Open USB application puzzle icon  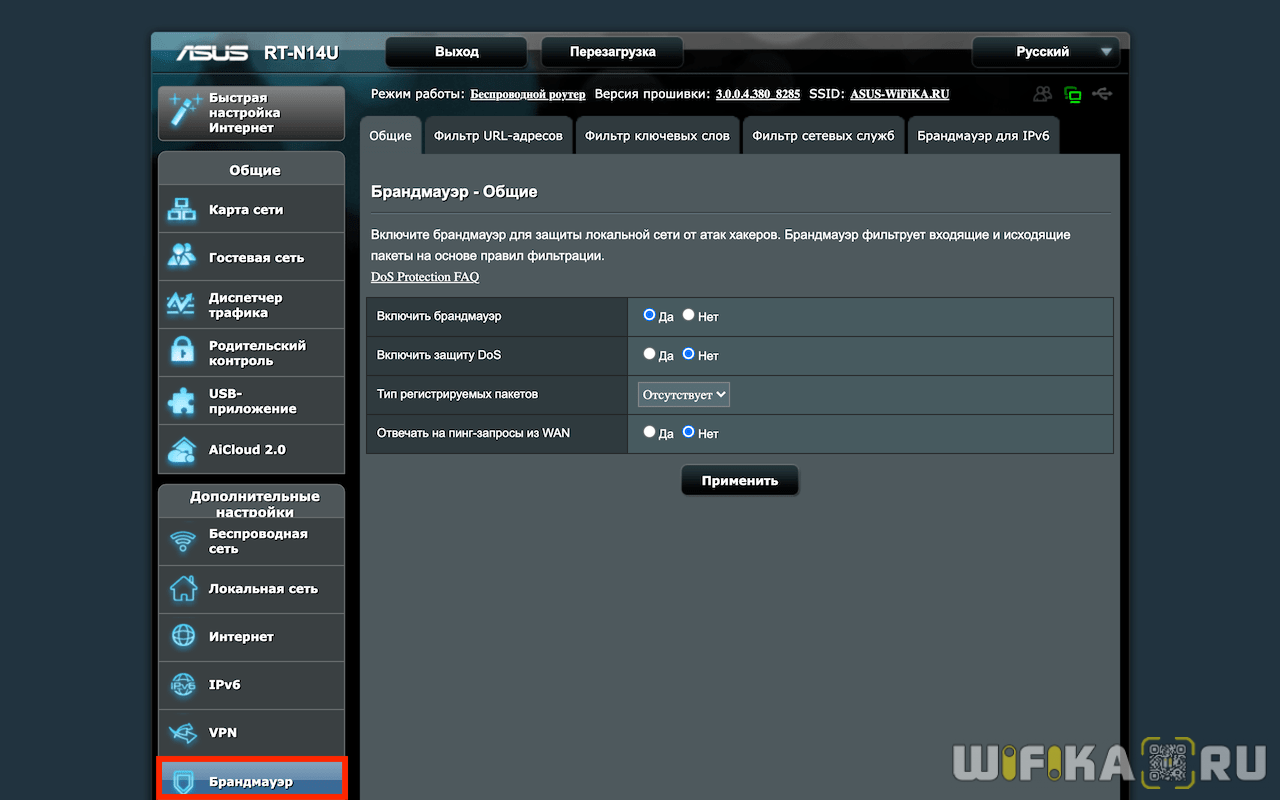pyautogui.click(x=183, y=401)
